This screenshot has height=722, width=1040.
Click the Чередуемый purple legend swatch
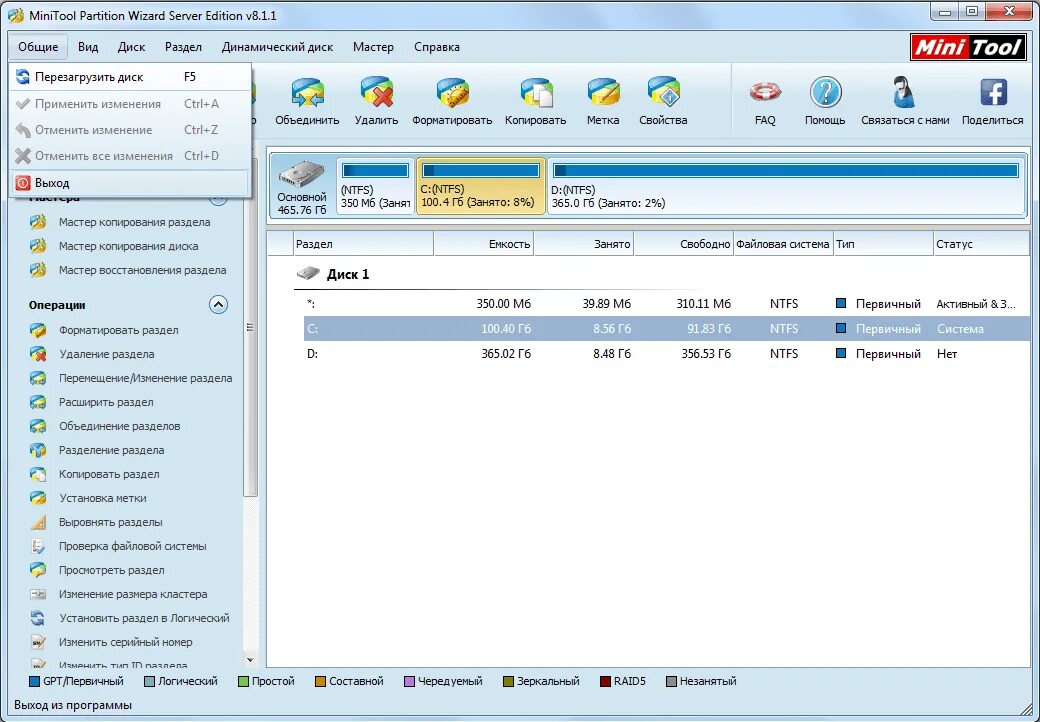tap(409, 682)
